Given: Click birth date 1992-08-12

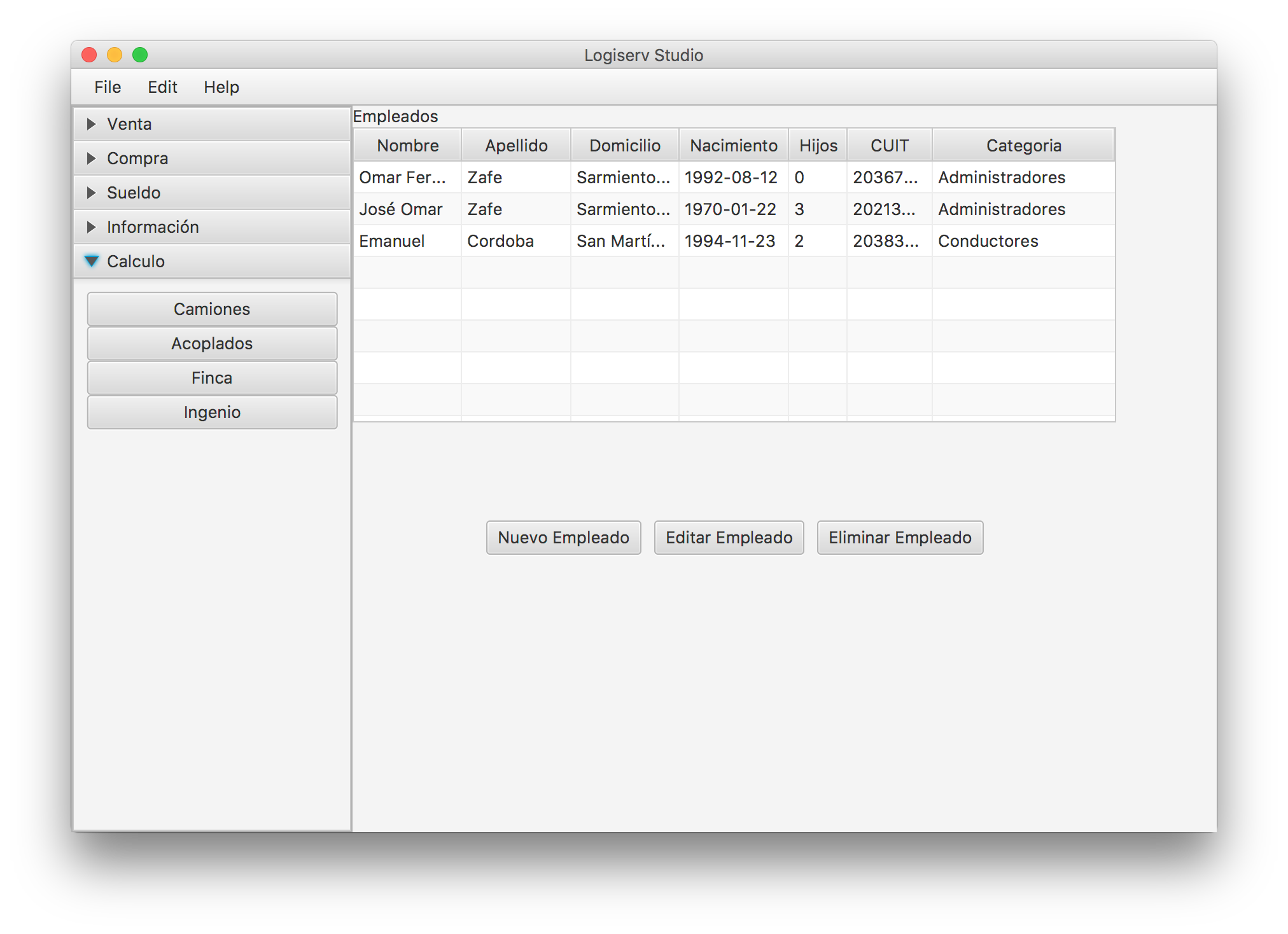Looking at the screenshot, I should click(734, 178).
